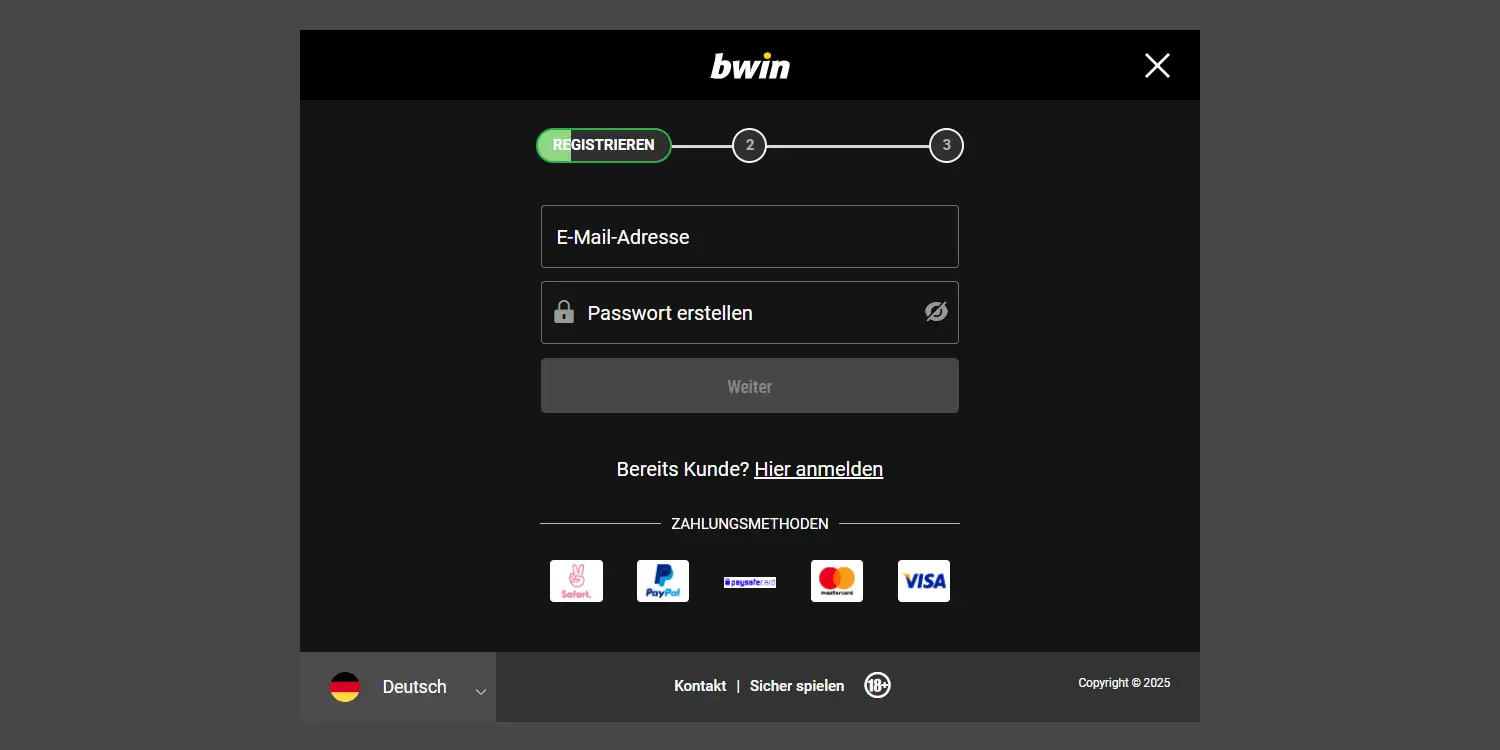Click the PayPal payment icon
The height and width of the screenshot is (750, 1500).
click(663, 581)
